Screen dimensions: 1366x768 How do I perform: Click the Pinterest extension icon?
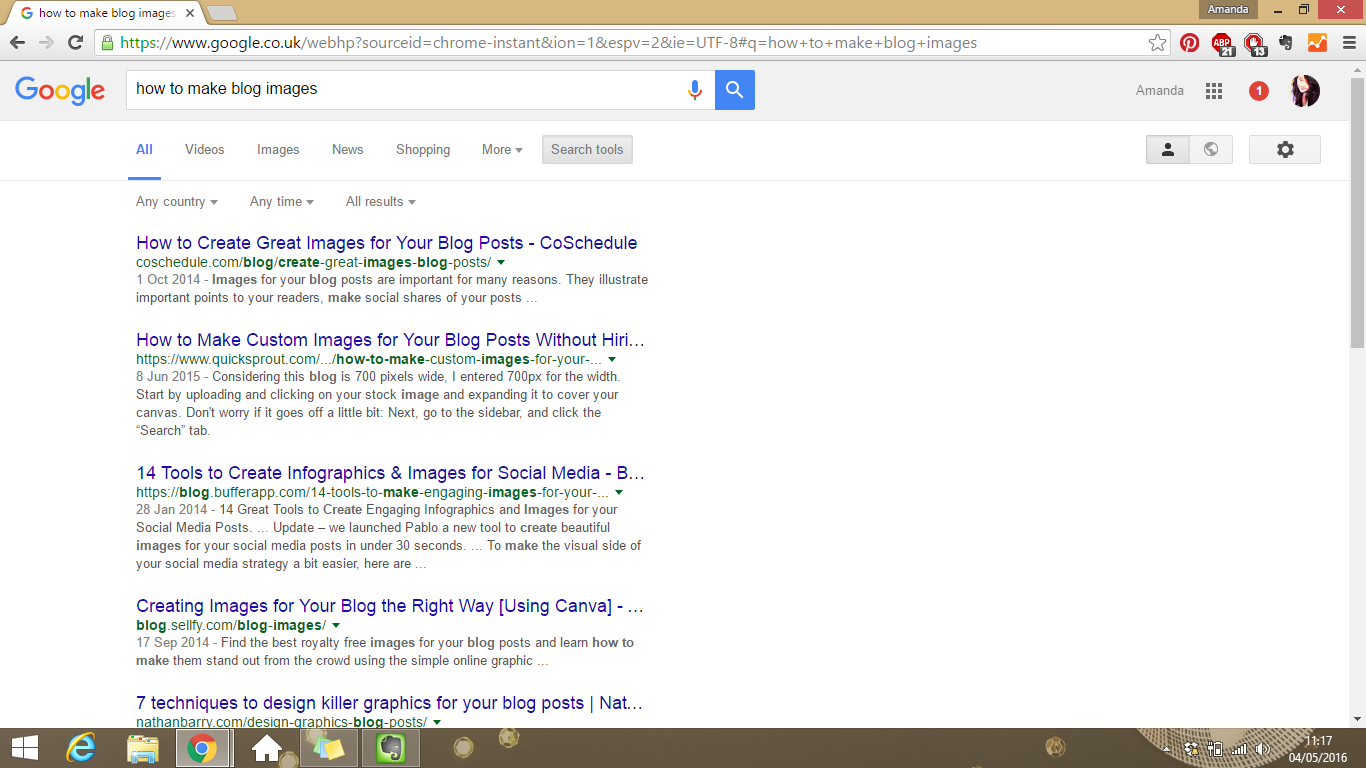(1189, 43)
